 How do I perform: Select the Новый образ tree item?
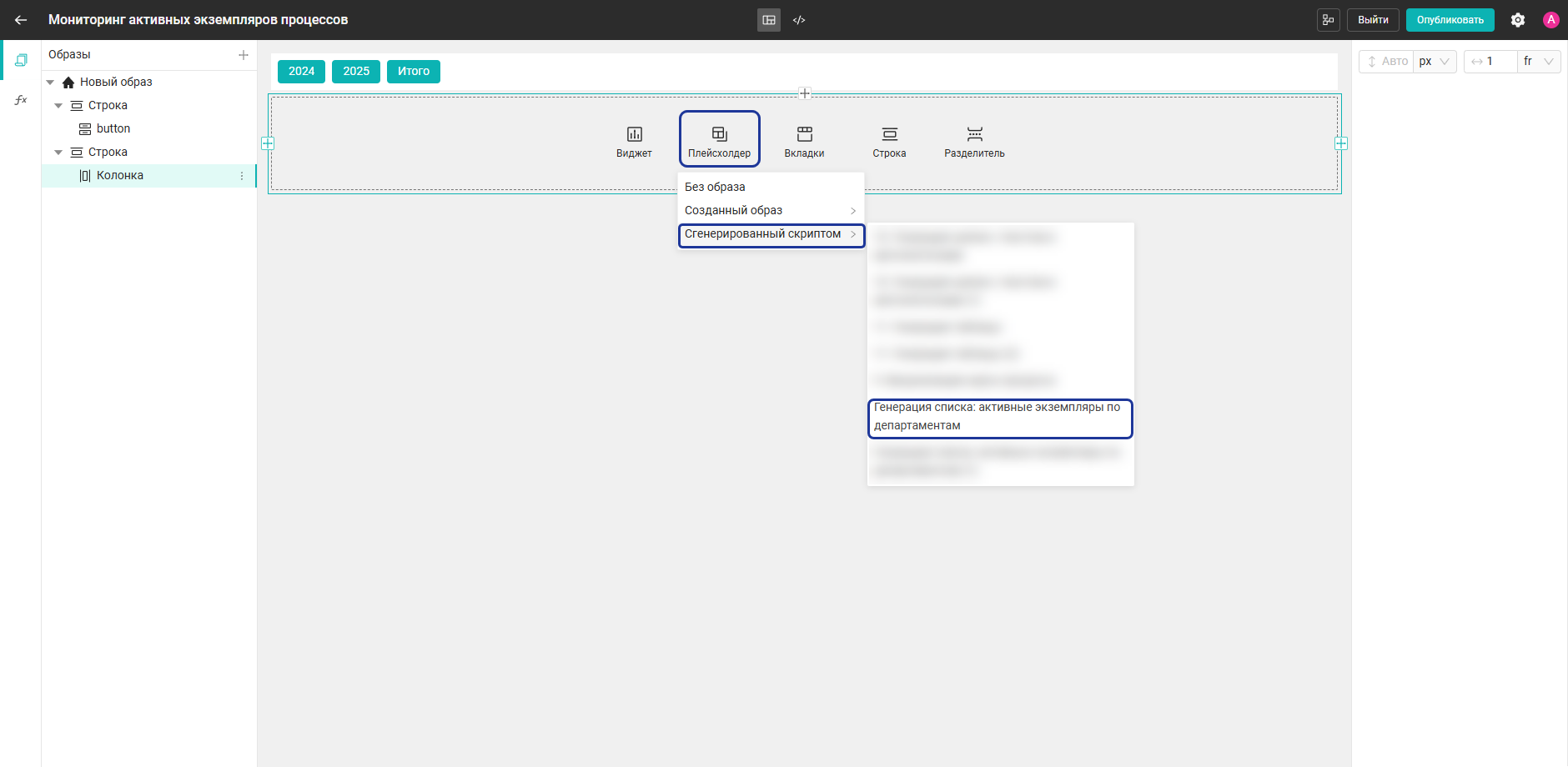click(116, 83)
